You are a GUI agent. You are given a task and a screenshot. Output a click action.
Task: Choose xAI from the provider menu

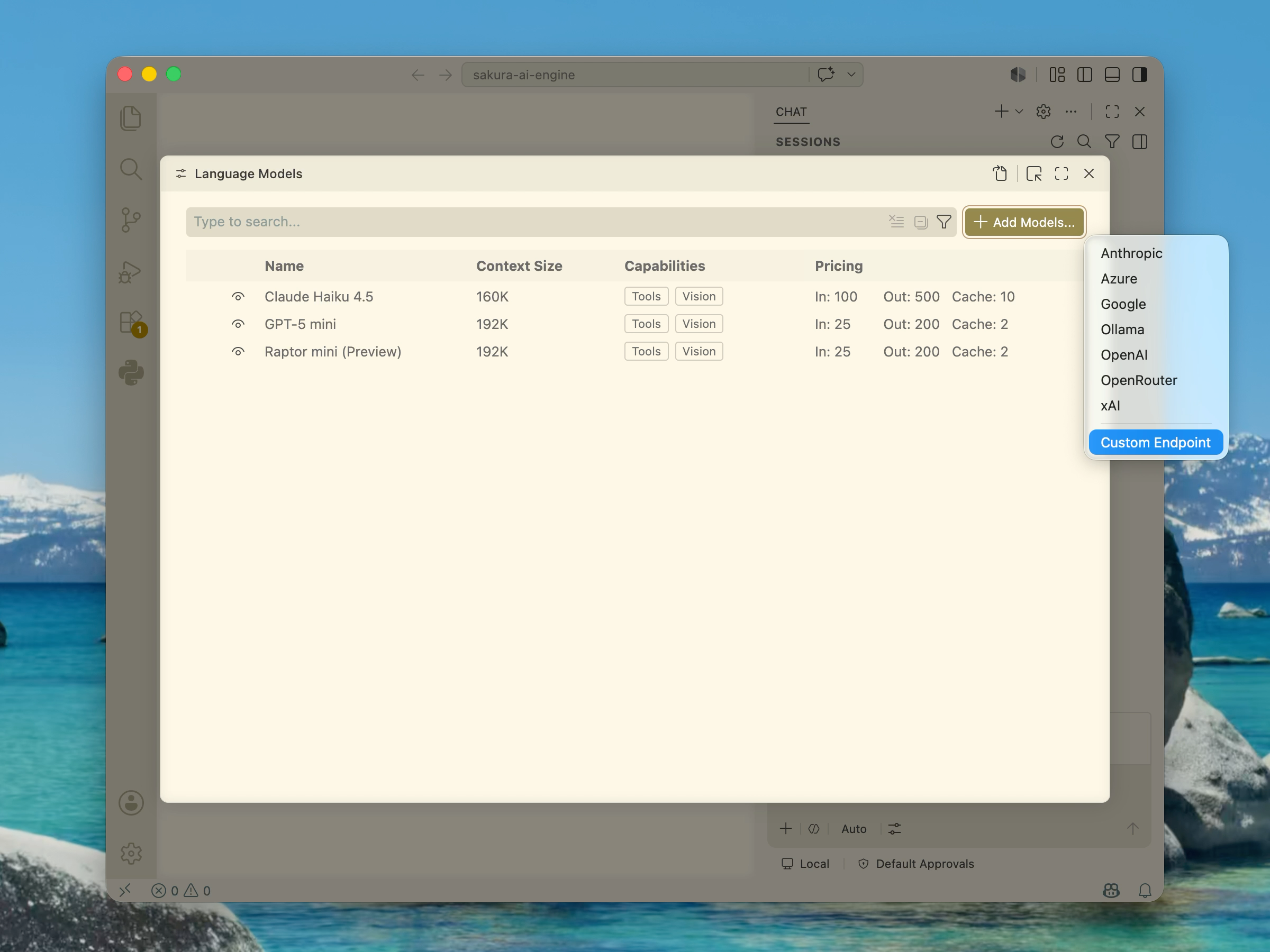1156,406
